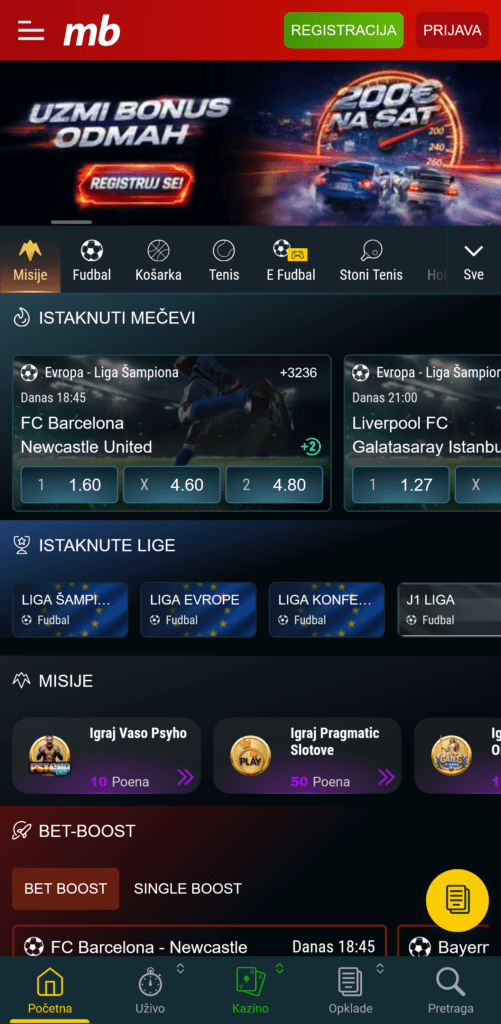Select odds 4.80 for Newcastle United

click(274, 485)
